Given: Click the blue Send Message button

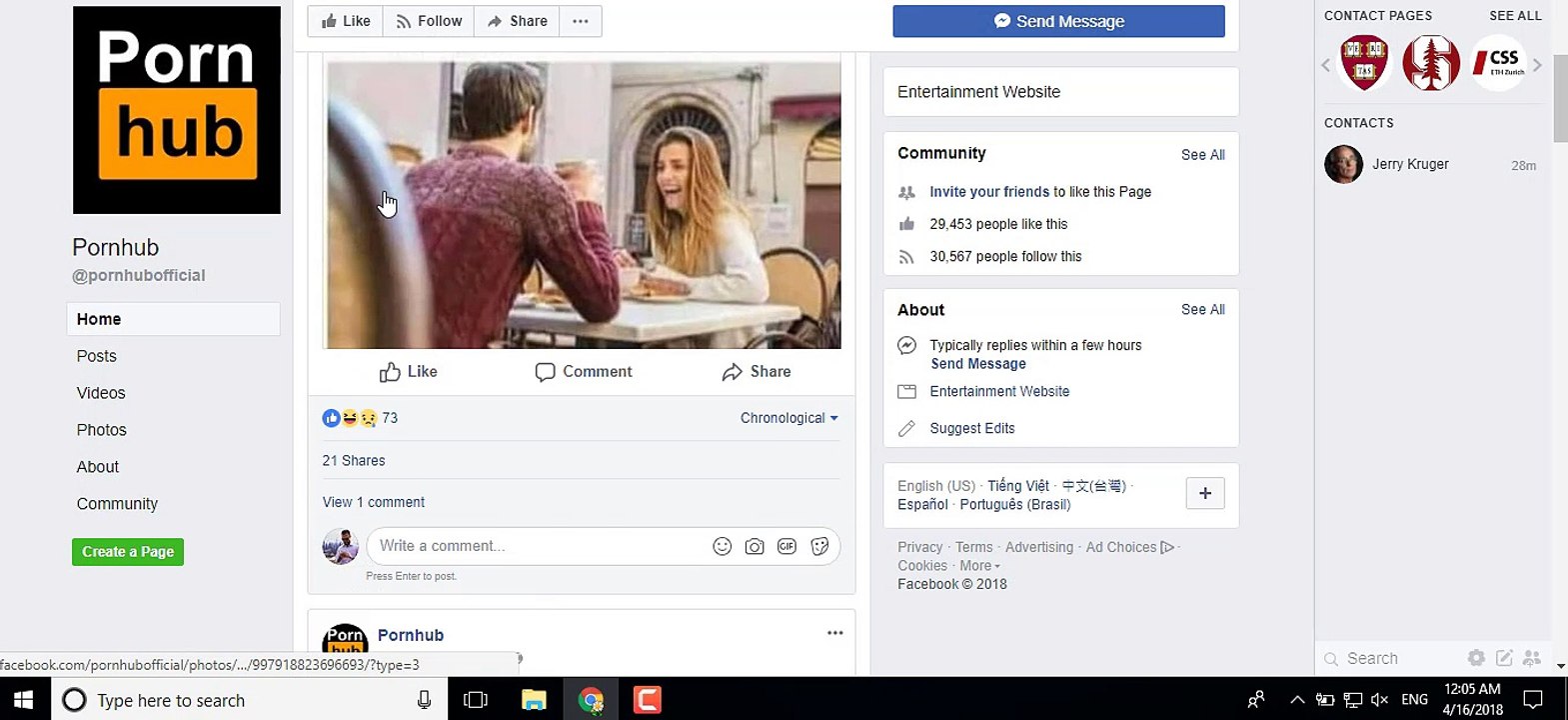Looking at the screenshot, I should [x=1058, y=21].
